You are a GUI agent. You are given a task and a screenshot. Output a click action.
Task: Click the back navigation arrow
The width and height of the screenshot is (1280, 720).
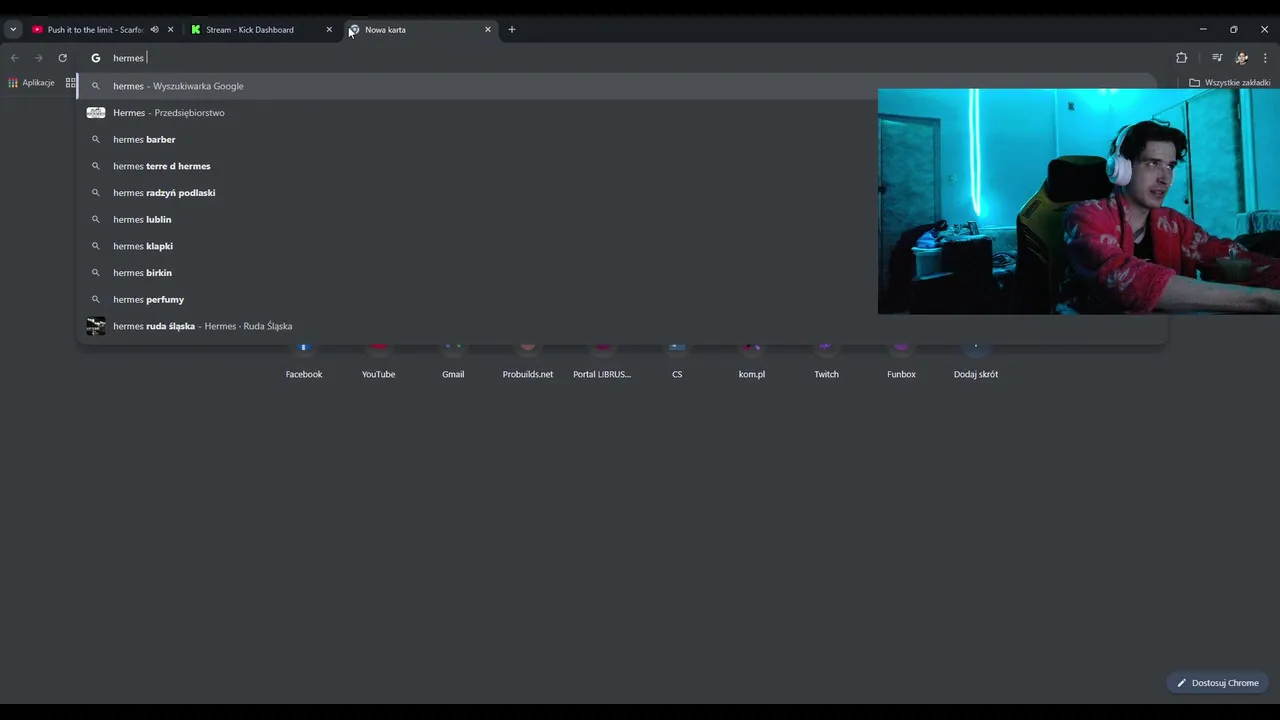point(15,58)
